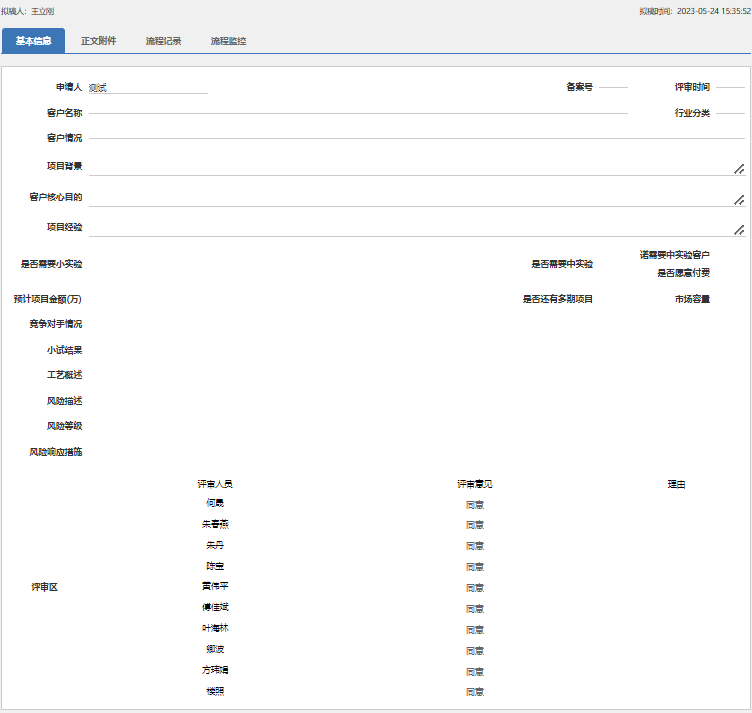Click 同意 opinion in 叶海林's row

[475, 630]
